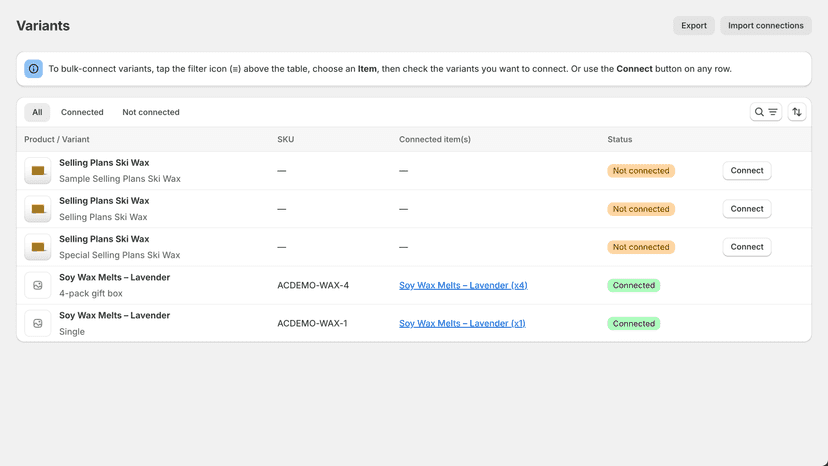Select the All tab
The width and height of the screenshot is (828, 466).
coord(37,112)
